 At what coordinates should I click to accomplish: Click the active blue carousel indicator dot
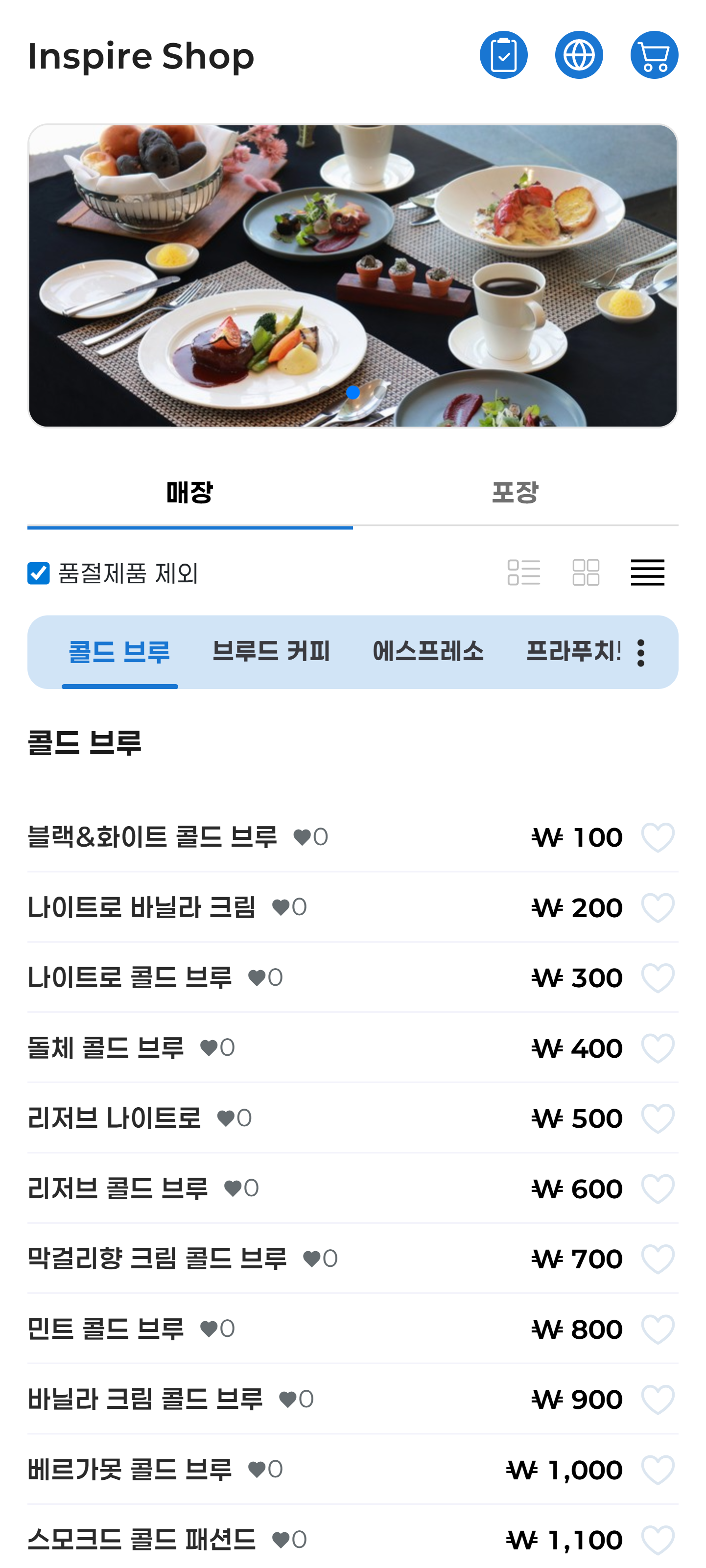tap(353, 393)
